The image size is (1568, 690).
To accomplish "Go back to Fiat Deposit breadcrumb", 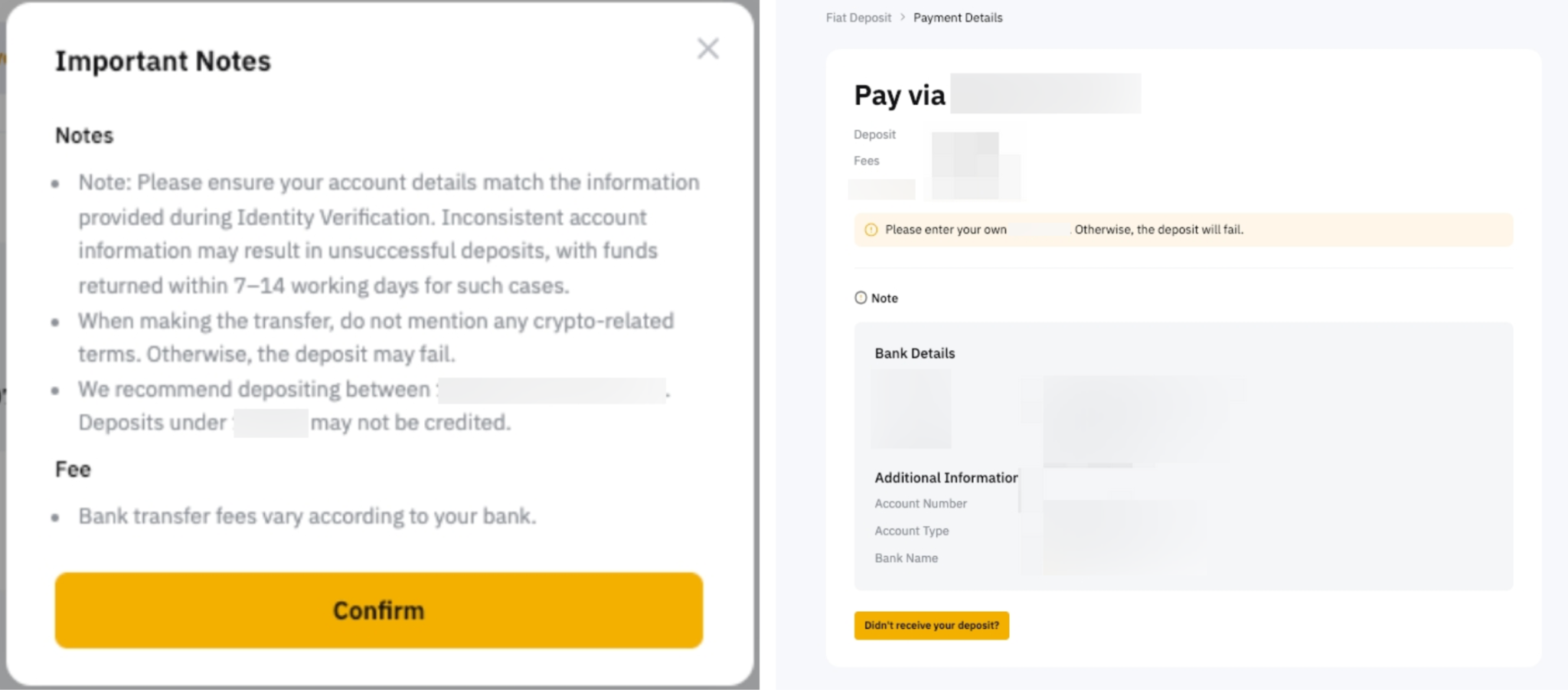I will 858,18.
